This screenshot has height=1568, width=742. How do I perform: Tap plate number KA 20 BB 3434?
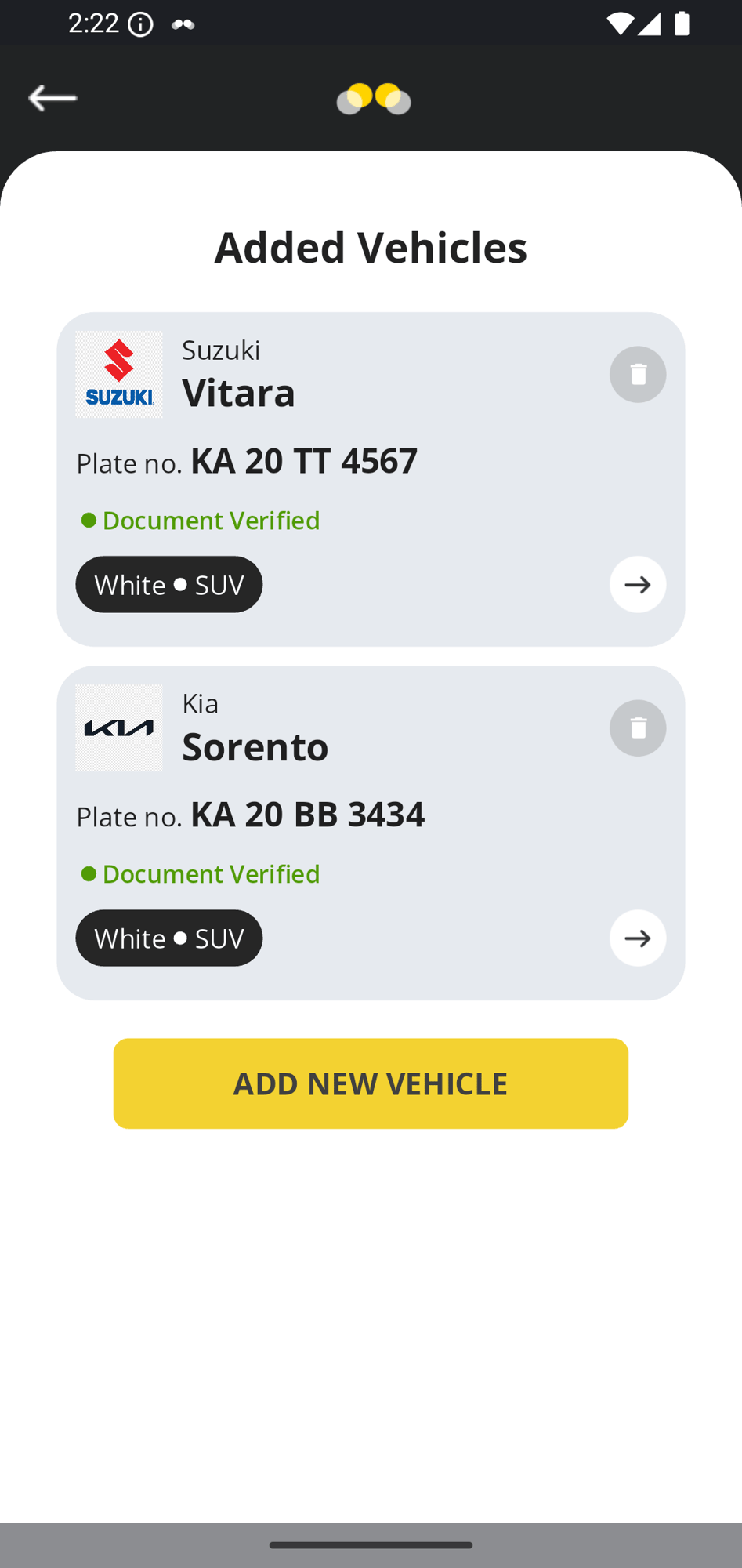[307, 815]
